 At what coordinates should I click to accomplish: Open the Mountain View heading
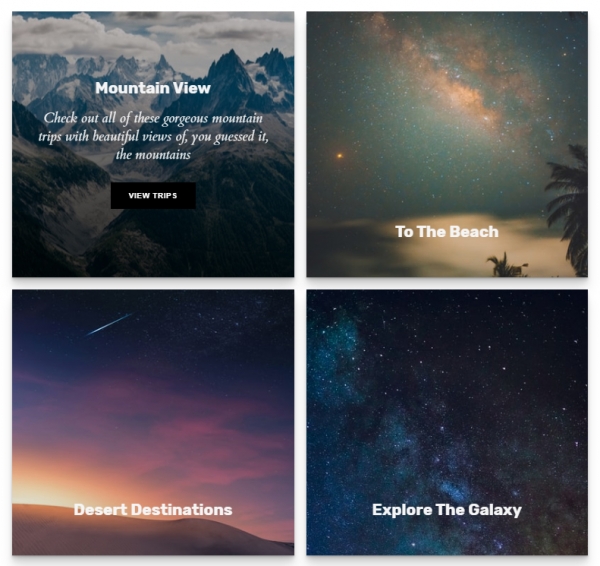pyautogui.click(x=153, y=88)
